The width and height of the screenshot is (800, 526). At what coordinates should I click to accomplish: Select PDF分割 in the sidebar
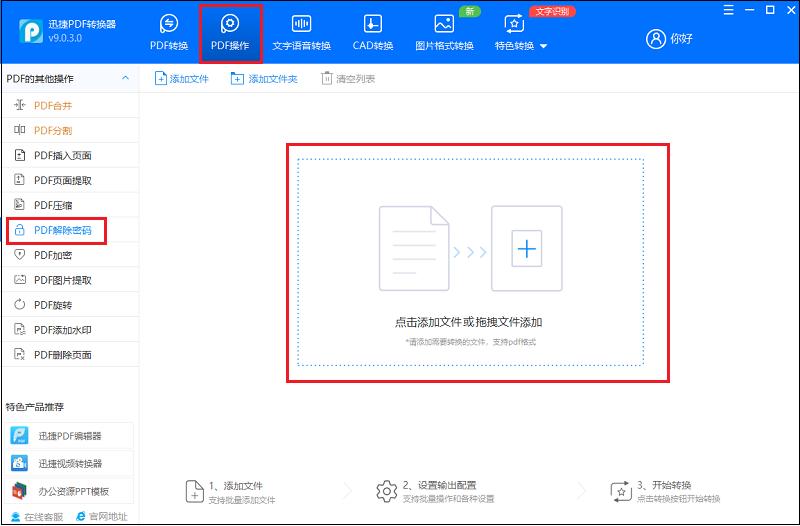[70, 131]
